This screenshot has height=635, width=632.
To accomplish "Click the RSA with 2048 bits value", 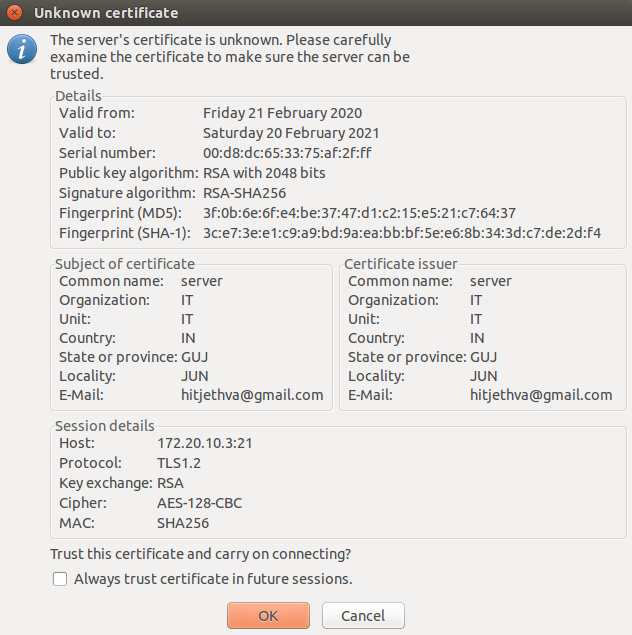I will point(264,173).
